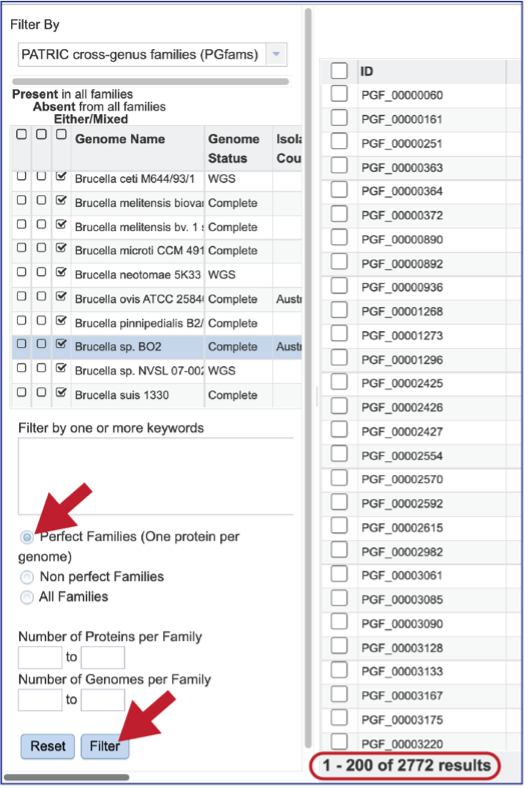Check the select-all checkbox beside ID header
This screenshot has width=528, height=788.
click(x=339, y=71)
